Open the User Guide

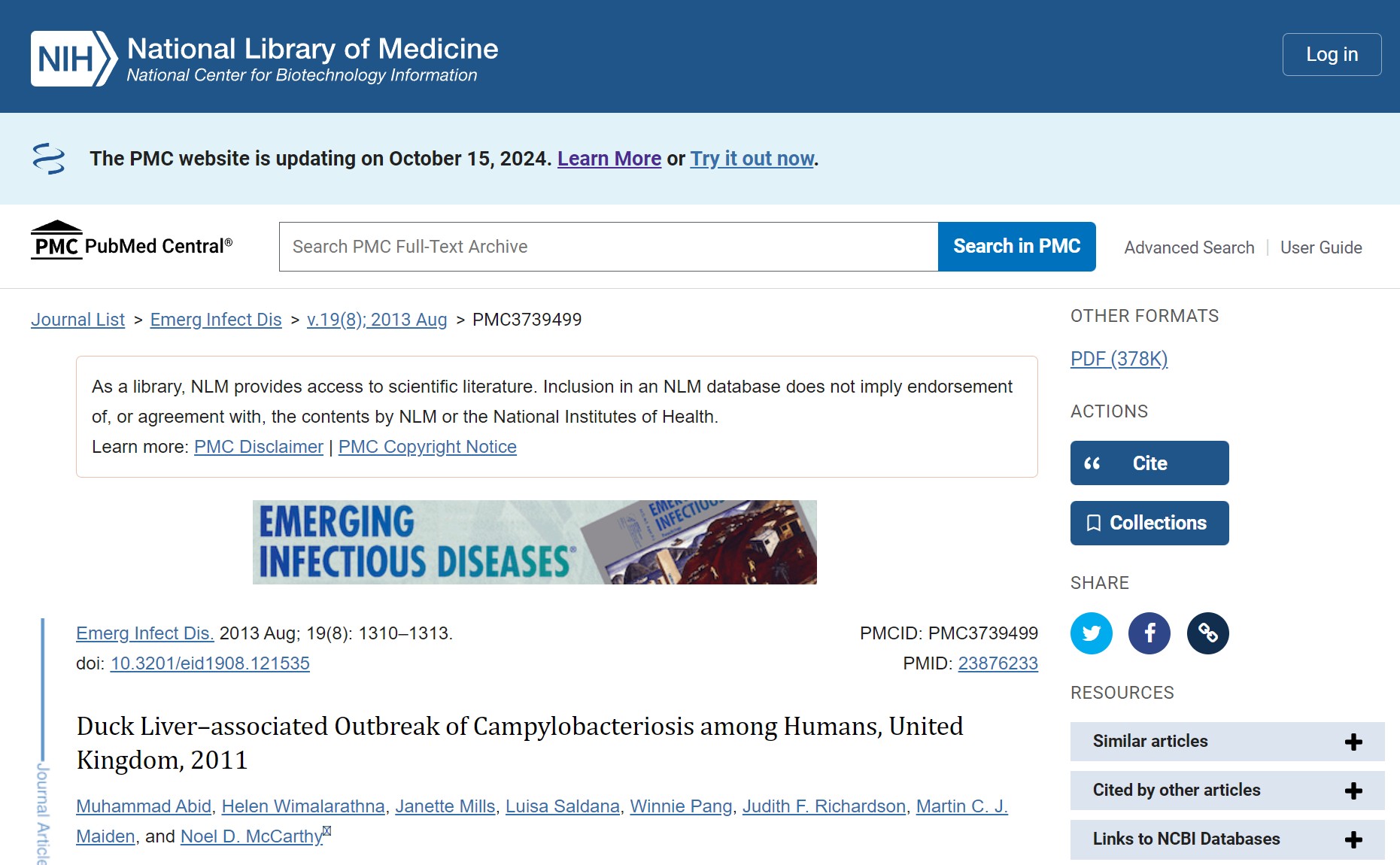click(1321, 247)
